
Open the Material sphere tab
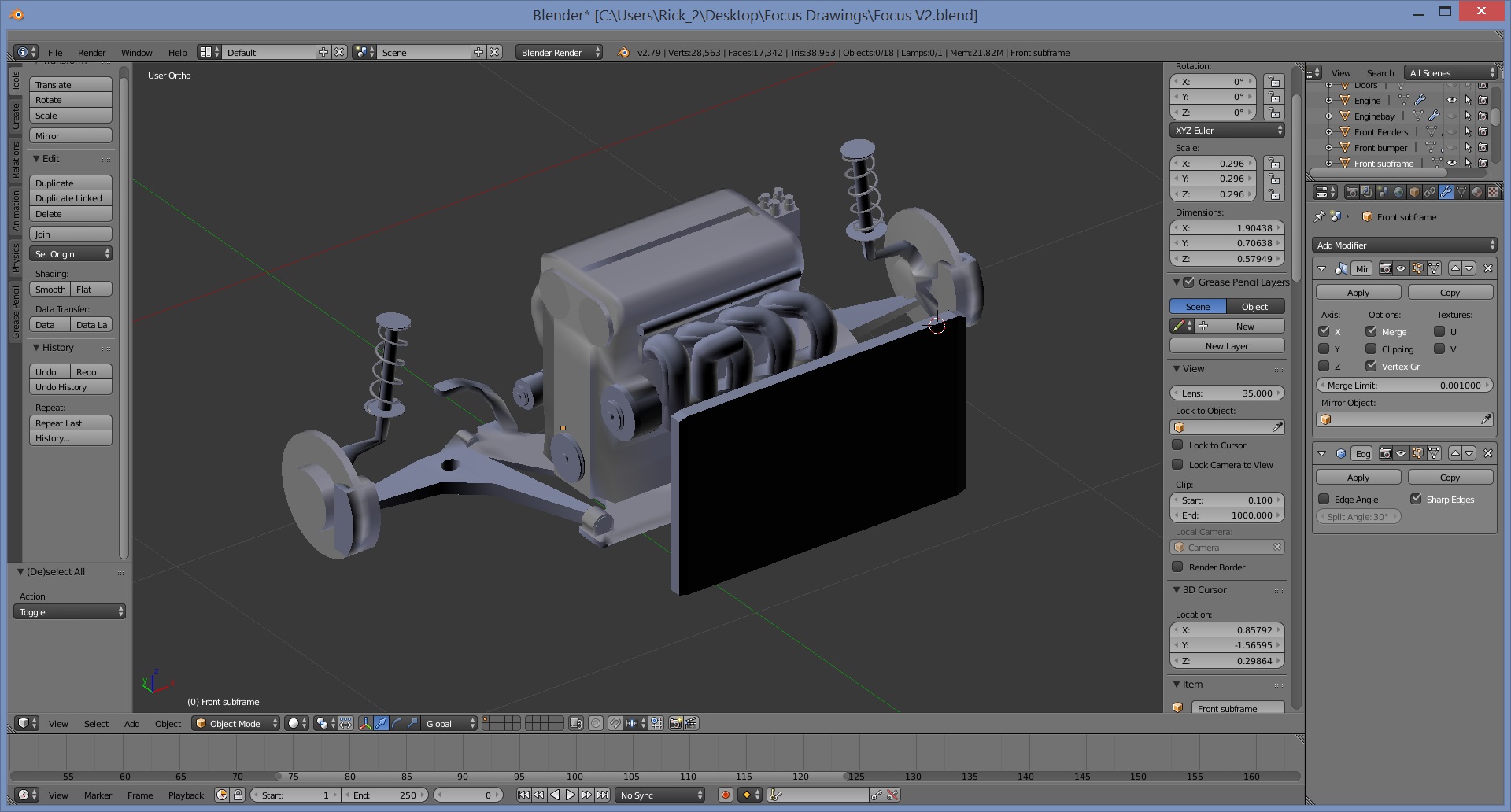pyautogui.click(x=1477, y=192)
